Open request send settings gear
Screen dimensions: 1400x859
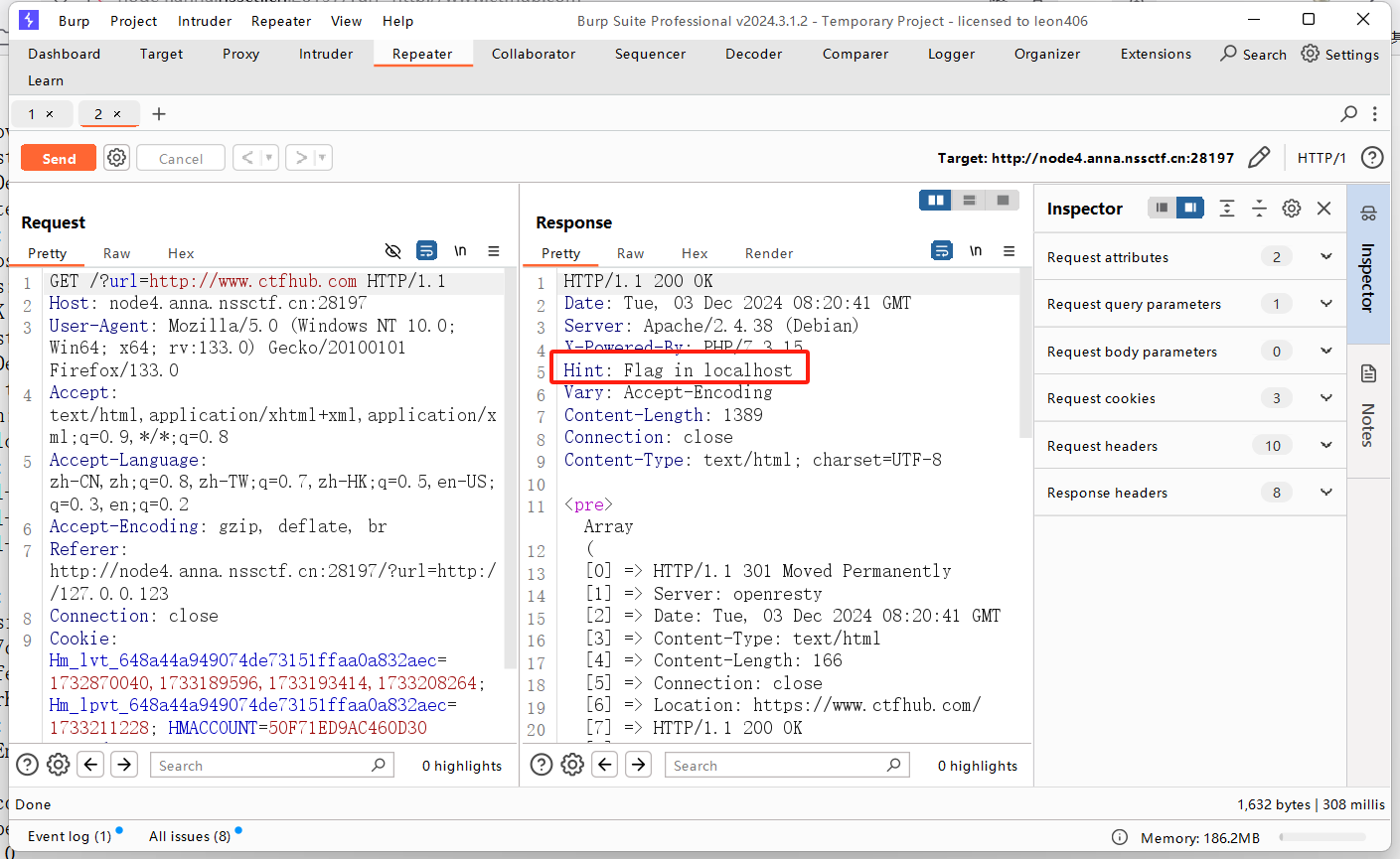point(117,158)
